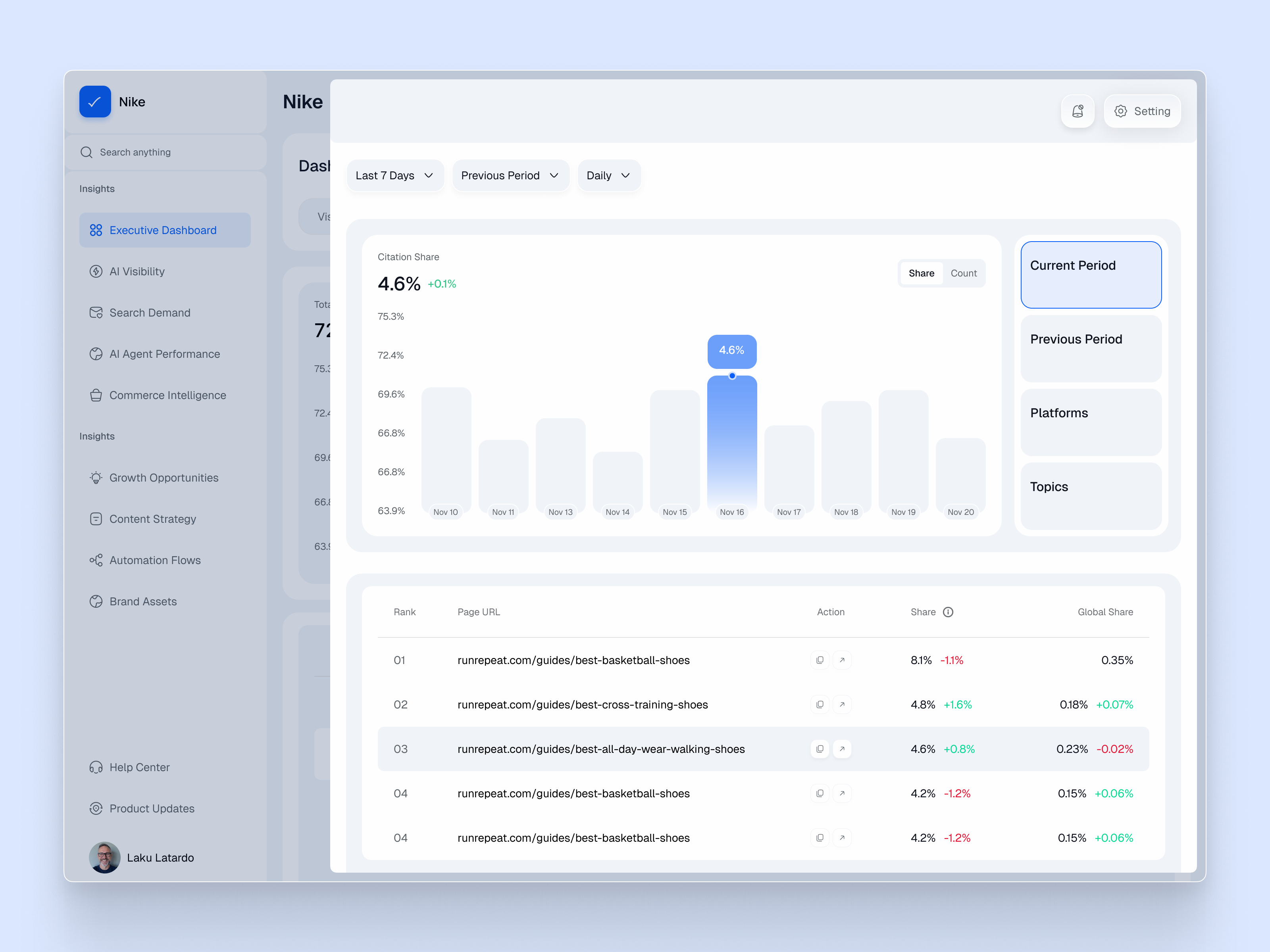This screenshot has width=1270, height=952.
Task: Click the notification bell icon
Action: pos(1078,111)
